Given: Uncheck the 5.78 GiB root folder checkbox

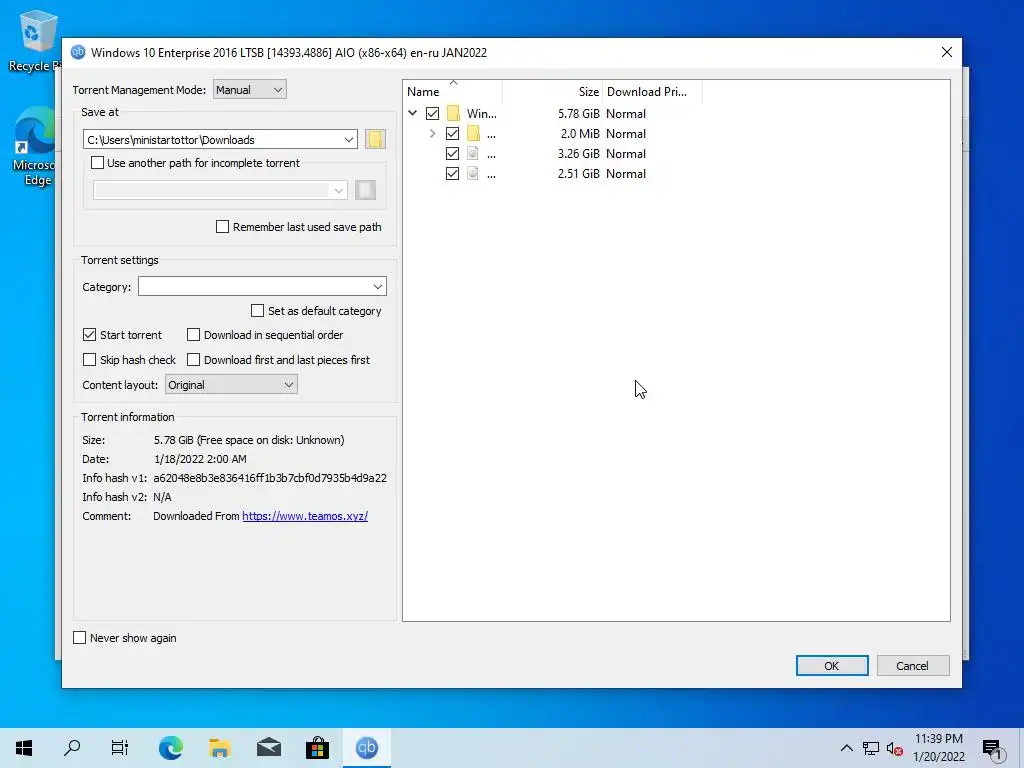Looking at the screenshot, I should pyautogui.click(x=432, y=114).
